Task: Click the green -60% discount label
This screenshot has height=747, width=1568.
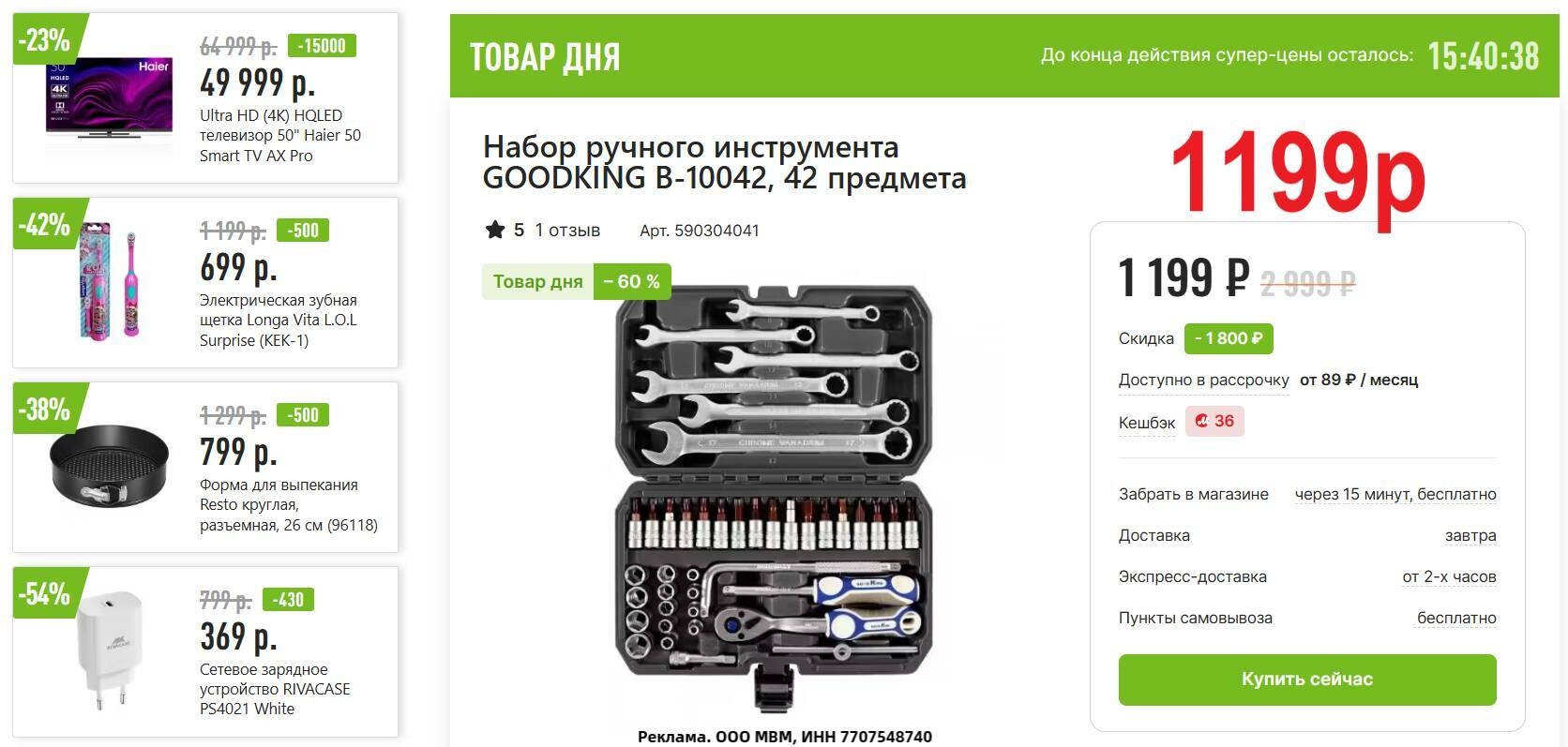Action: point(632,281)
